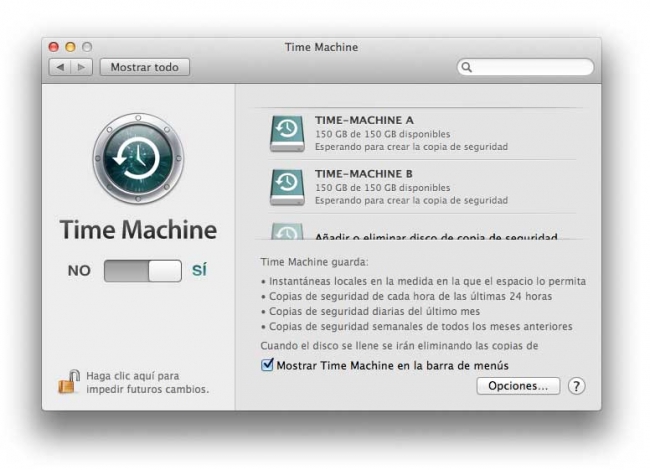Screen dimensions: 650x470
Task: Go back with the left arrow button
Action: tap(61, 67)
